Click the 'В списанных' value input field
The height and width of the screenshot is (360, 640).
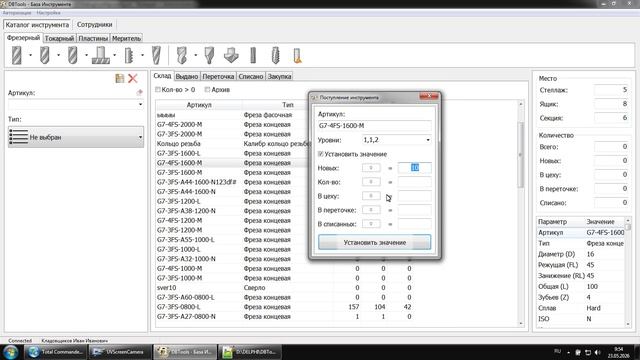pyautogui.click(x=414, y=224)
